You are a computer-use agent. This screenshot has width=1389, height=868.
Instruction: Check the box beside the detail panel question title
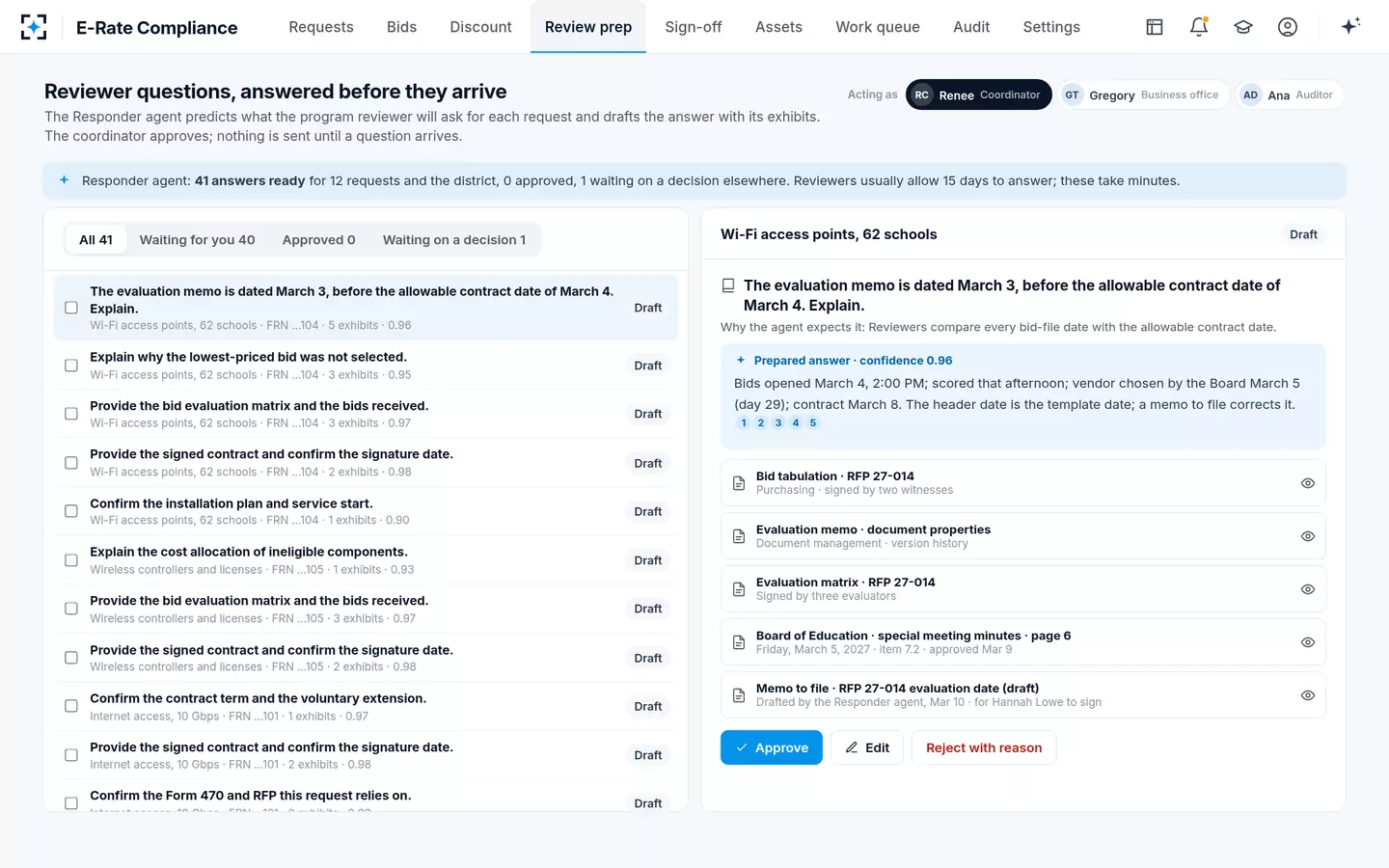click(x=728, y=285)
